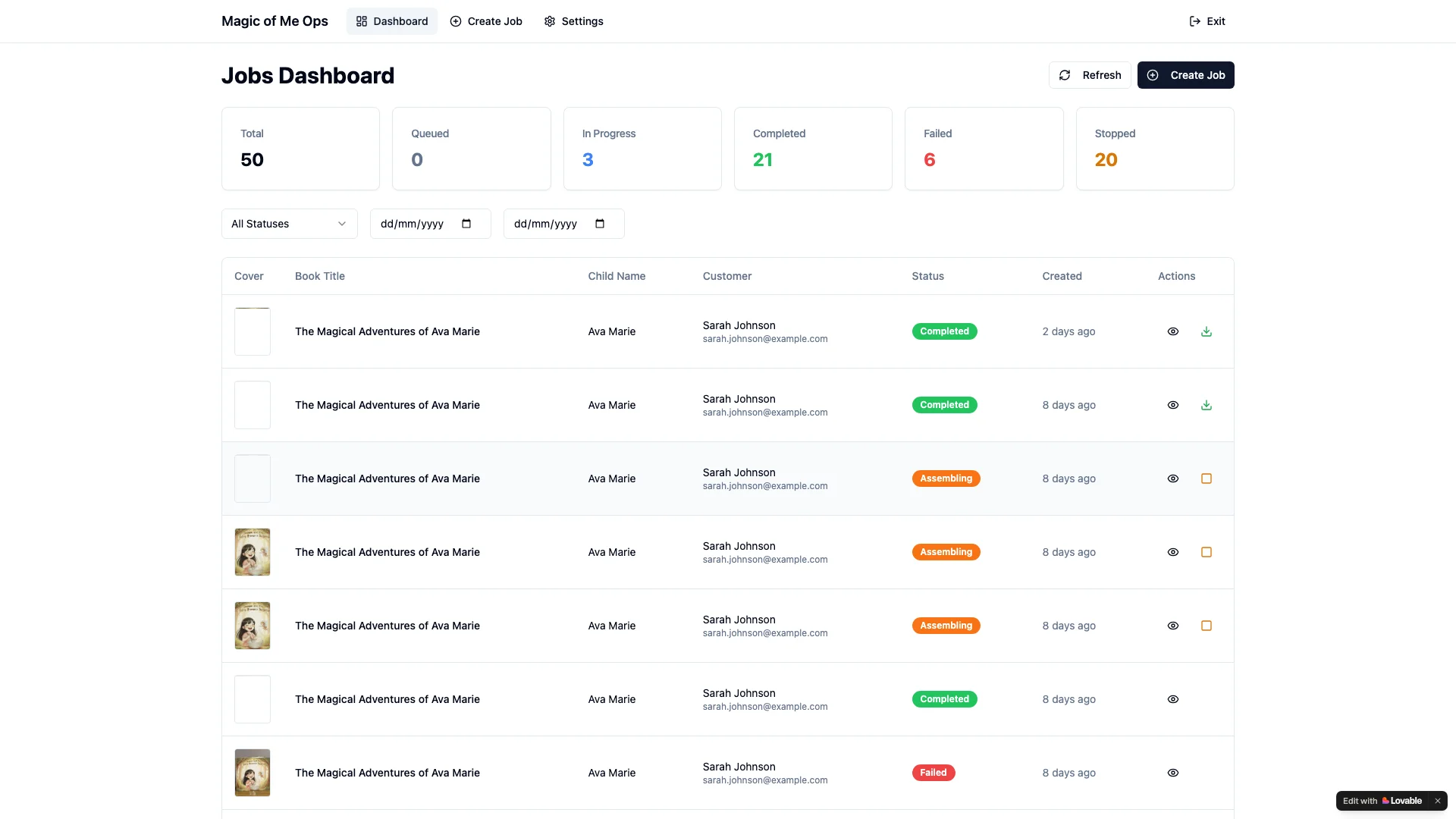Open the All Statuses dropdown

coord(289,224)
